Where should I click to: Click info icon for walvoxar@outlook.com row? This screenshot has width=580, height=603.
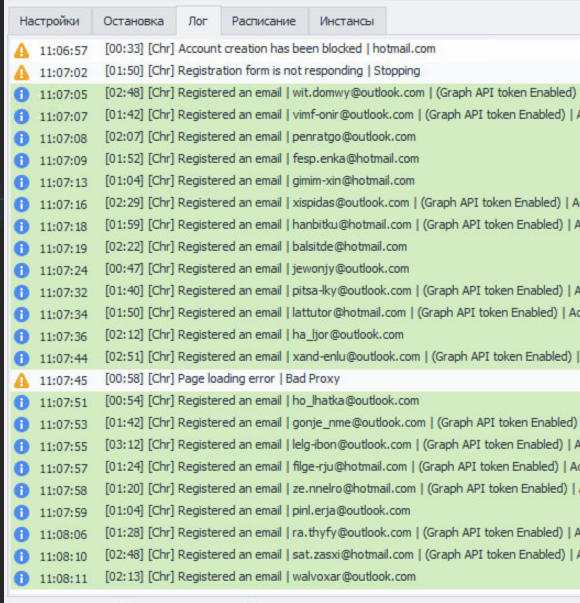[x=22, y=578]
